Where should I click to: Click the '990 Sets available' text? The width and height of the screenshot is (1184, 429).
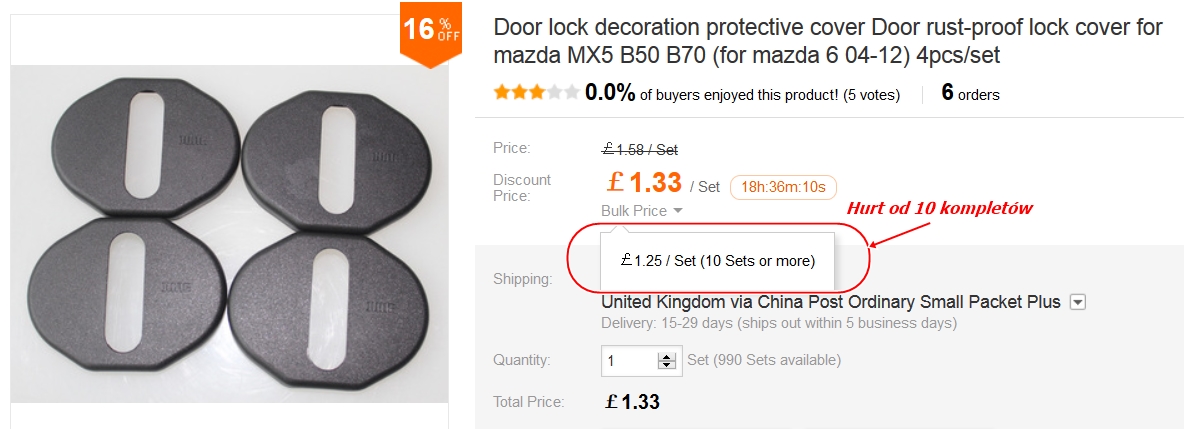coord(764,360)
